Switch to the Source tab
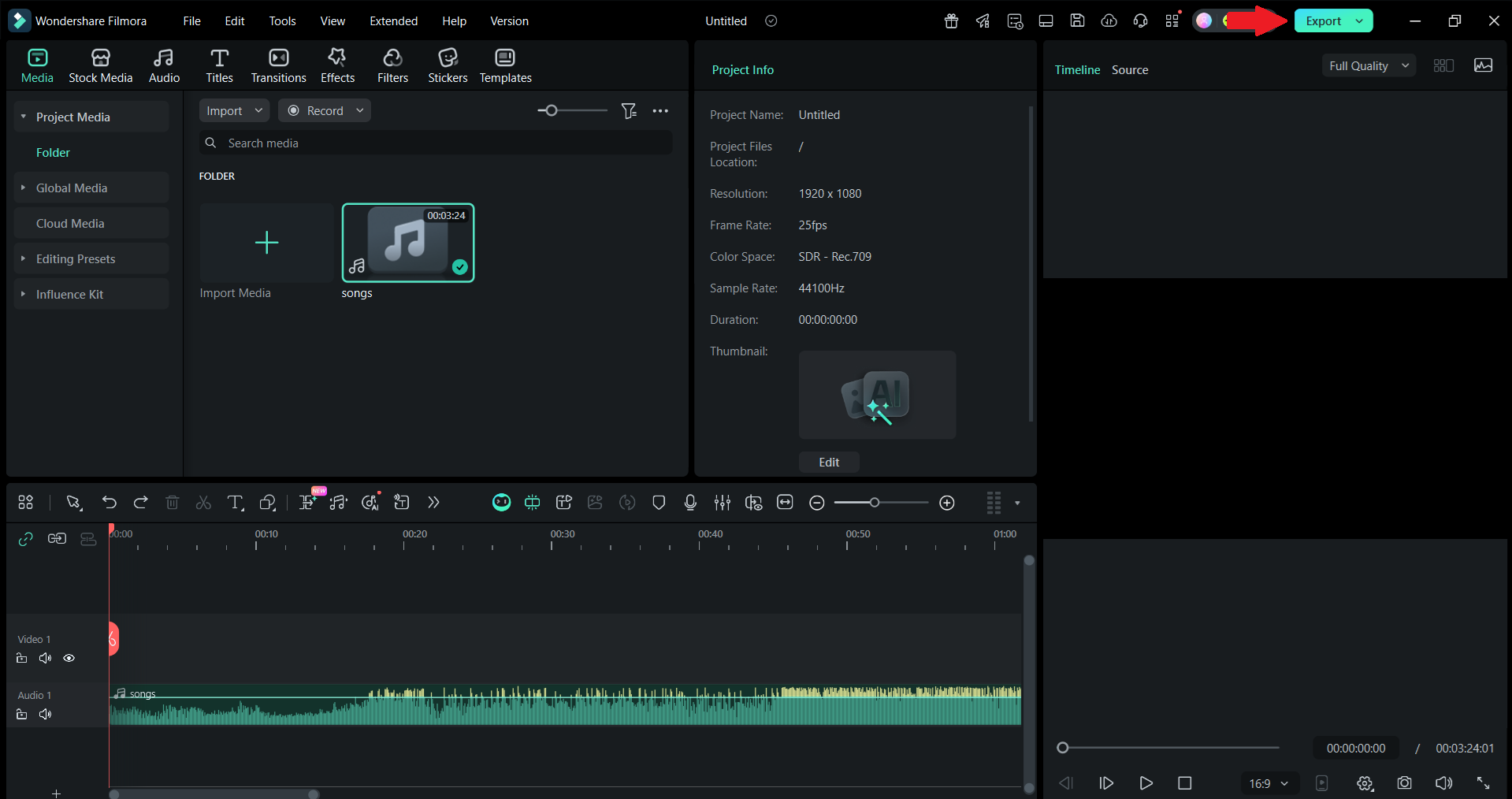 click(1129, 69)
